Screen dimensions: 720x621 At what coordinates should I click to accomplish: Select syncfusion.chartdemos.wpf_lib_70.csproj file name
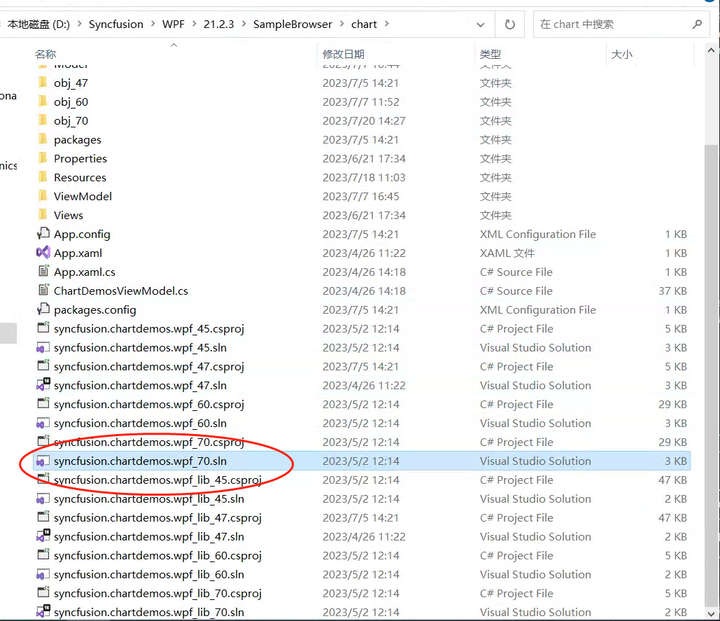tap(158, 593)
